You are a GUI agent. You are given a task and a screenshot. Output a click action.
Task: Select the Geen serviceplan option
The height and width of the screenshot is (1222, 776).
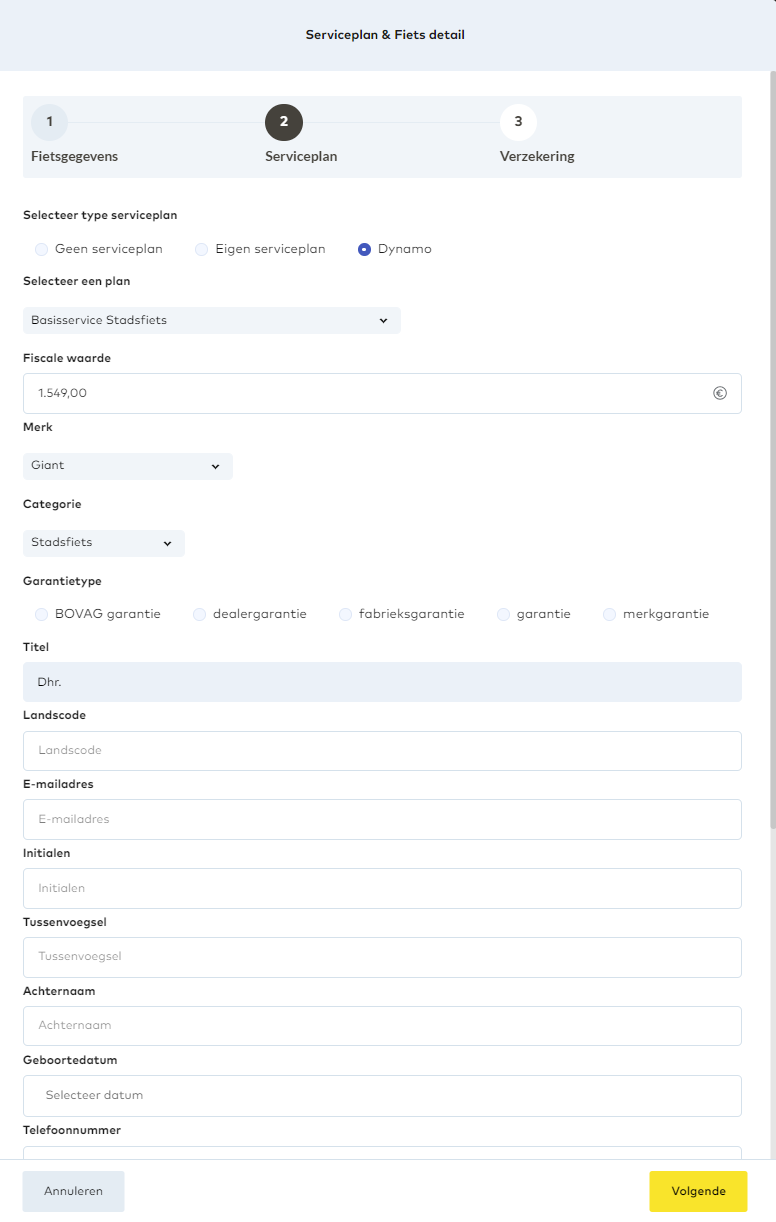coord(42,249)
